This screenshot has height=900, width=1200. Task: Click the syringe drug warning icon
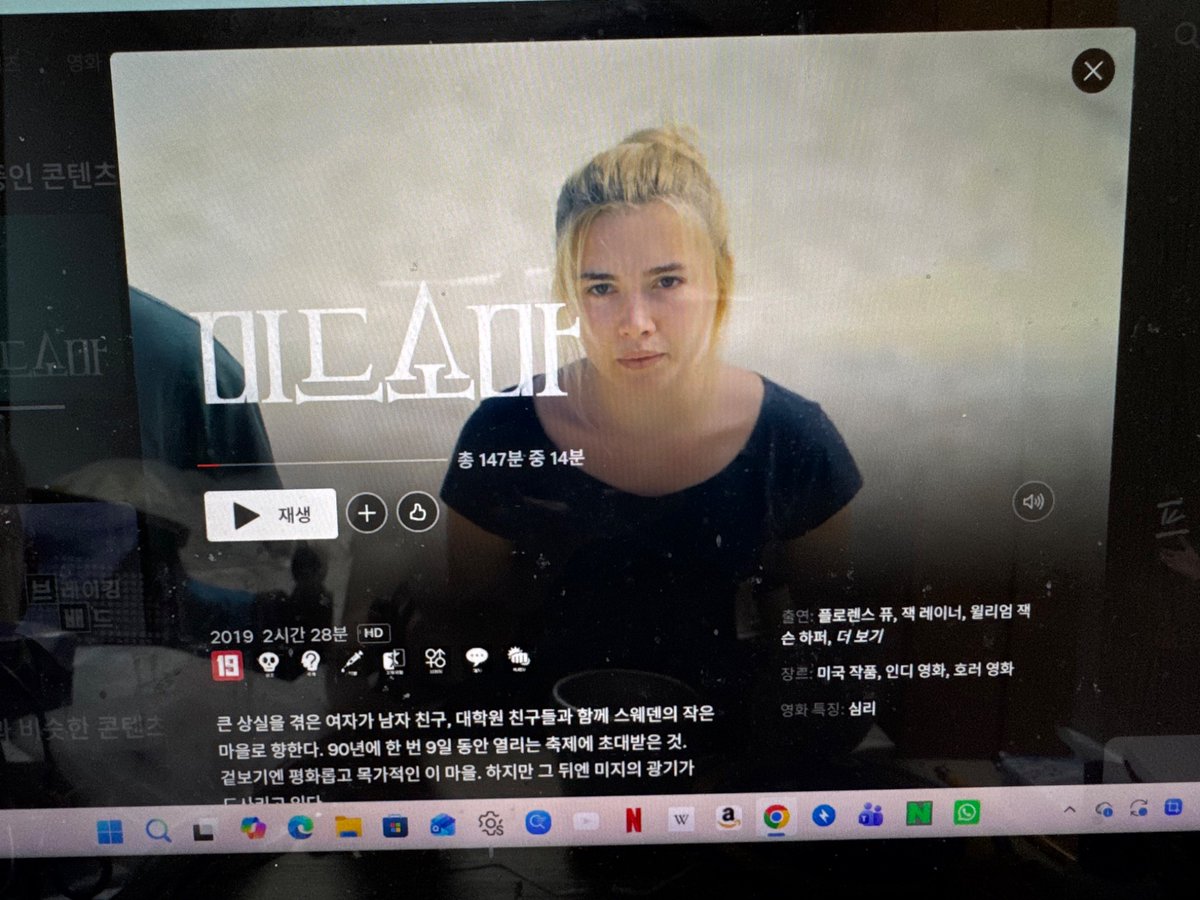[352, 662]
